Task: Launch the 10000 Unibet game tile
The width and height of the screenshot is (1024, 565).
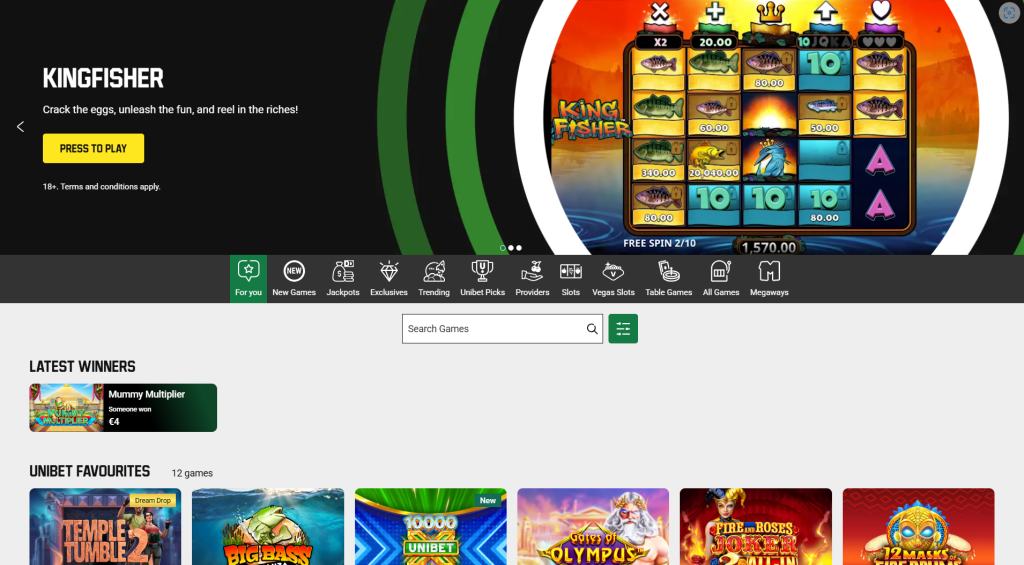Action: tap(430, 526)
